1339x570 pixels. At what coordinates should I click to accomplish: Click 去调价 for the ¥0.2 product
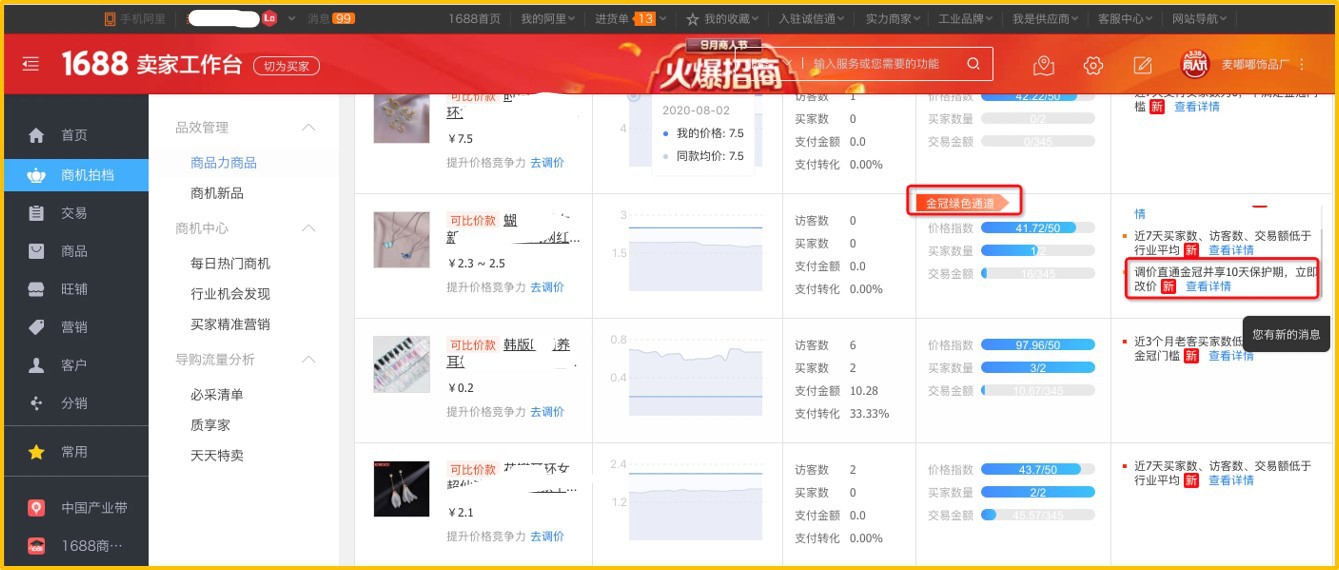(x=547, y=412)
